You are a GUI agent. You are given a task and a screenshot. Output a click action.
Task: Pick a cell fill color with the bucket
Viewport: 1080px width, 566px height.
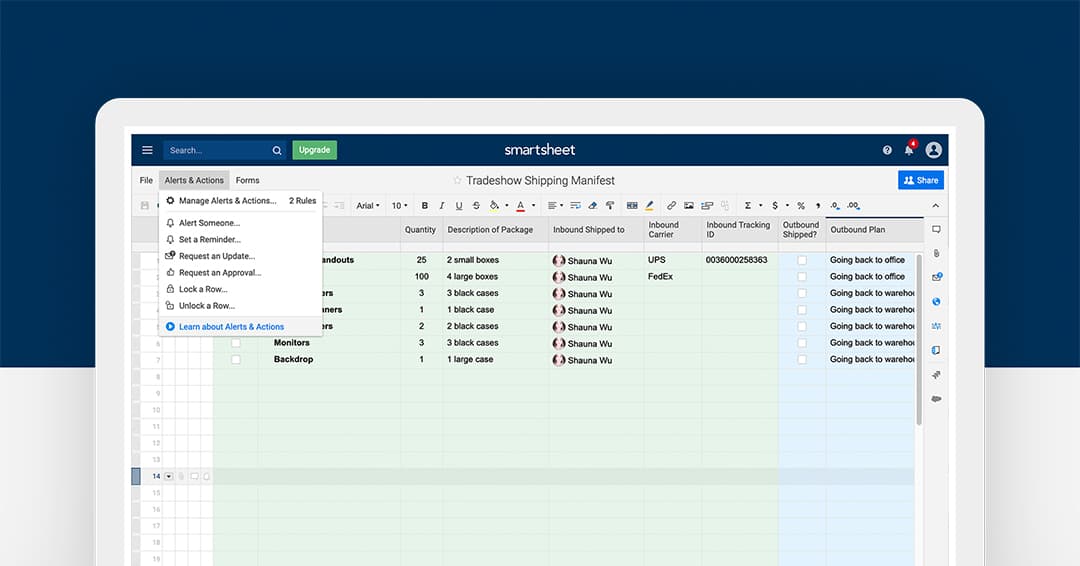[494, 206]
